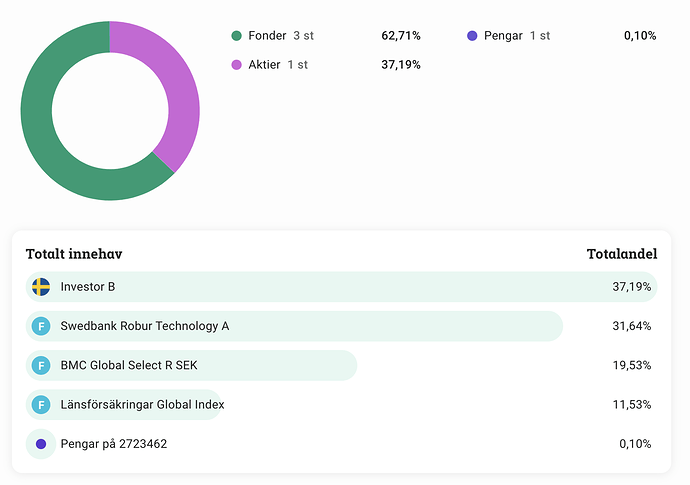Screen dimensions: 690x485
Task: Click the 0,10% share in the Pengar på row
Action: [x=635, y=444]
